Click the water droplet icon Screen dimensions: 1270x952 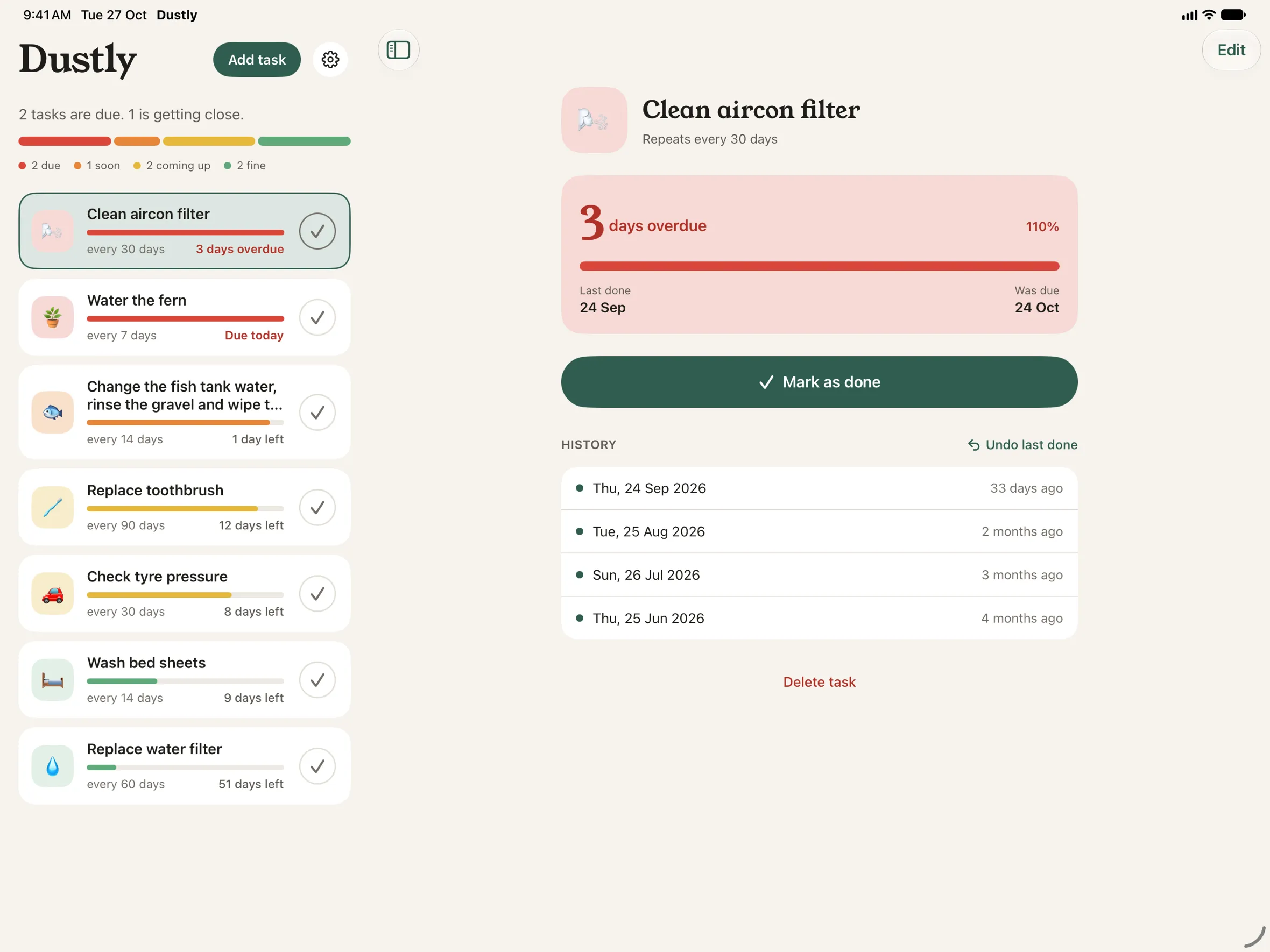(52, 766)
